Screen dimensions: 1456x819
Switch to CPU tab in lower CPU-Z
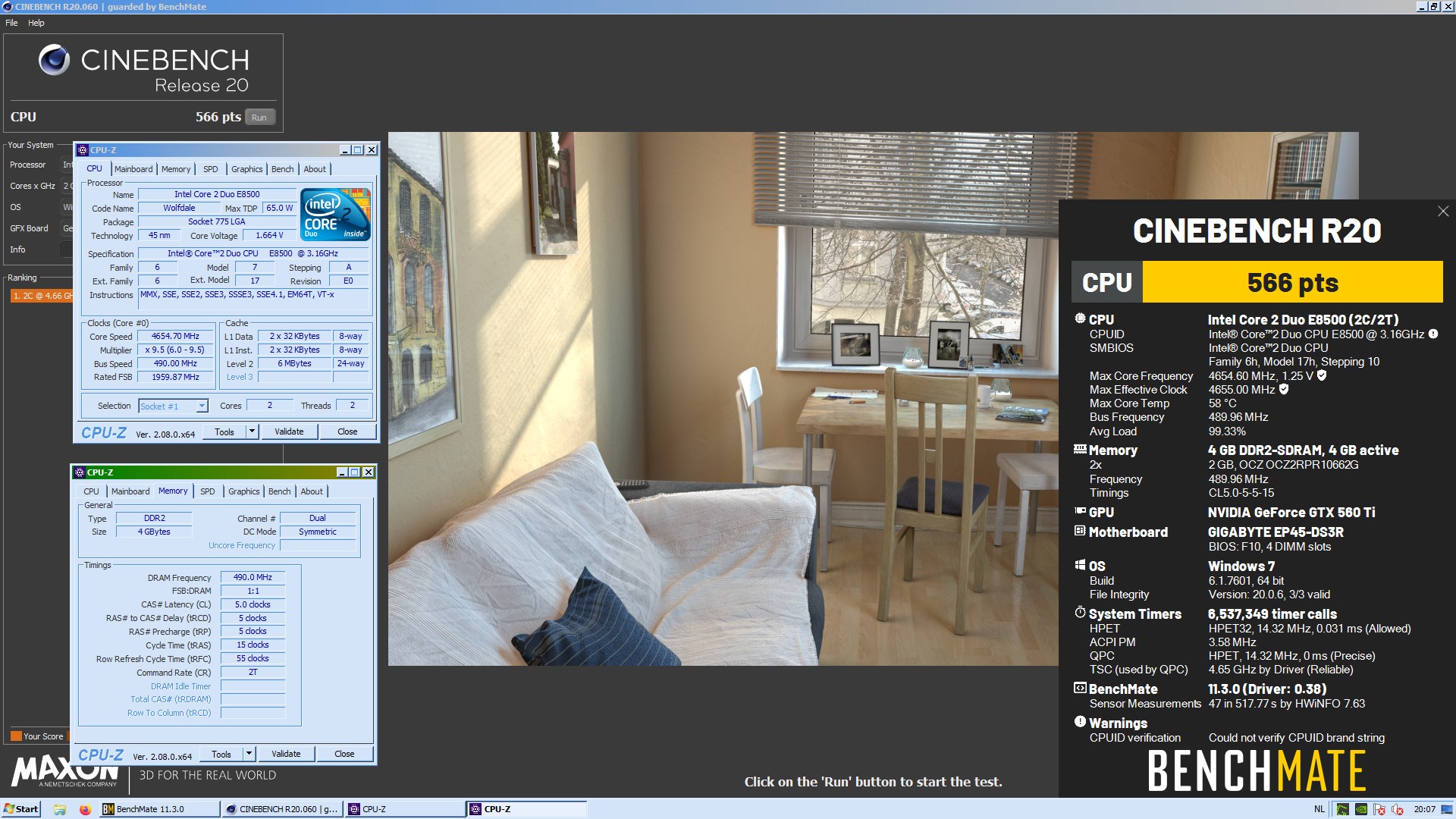91,491
